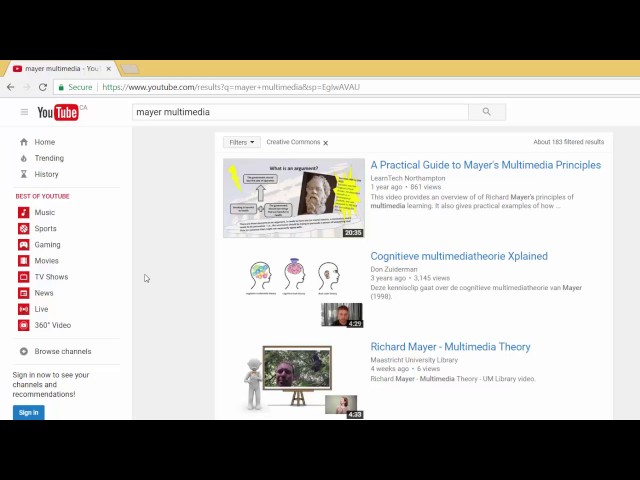The image size is (640, 480).
Task: Click the Trending flame icon
Action: (x=24, y=158)
